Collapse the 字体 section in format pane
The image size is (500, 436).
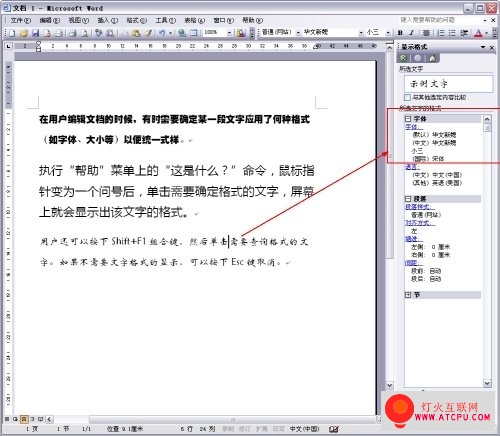[408, 119]
